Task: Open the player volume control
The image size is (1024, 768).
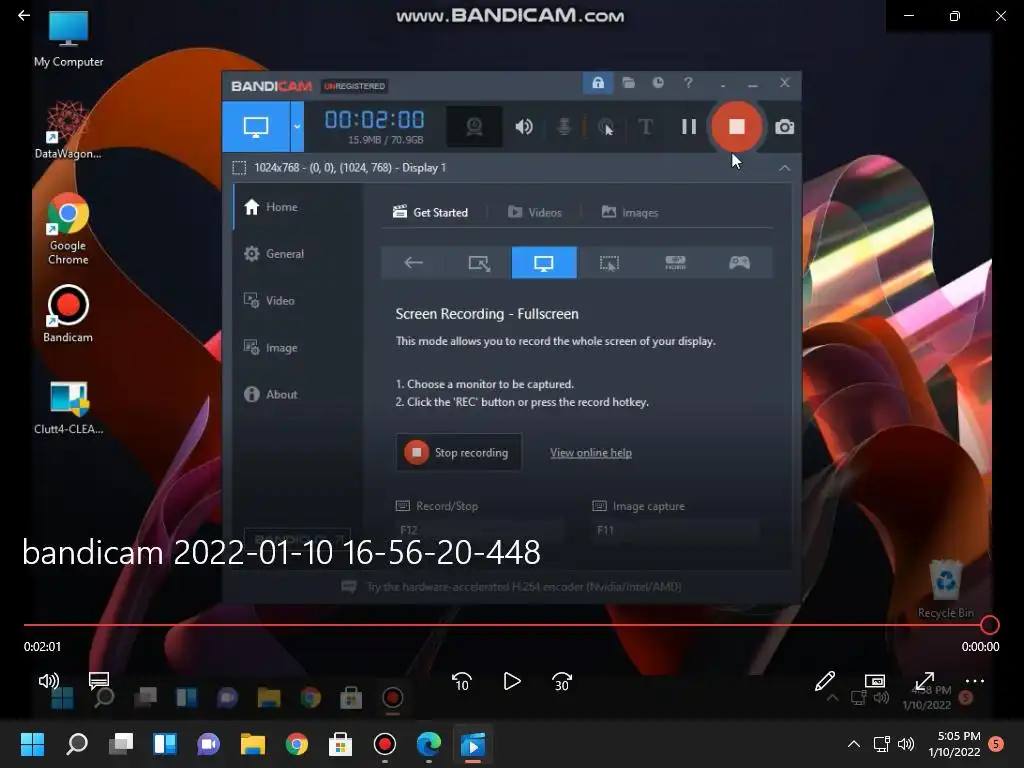Action: [x=48, y=681]
